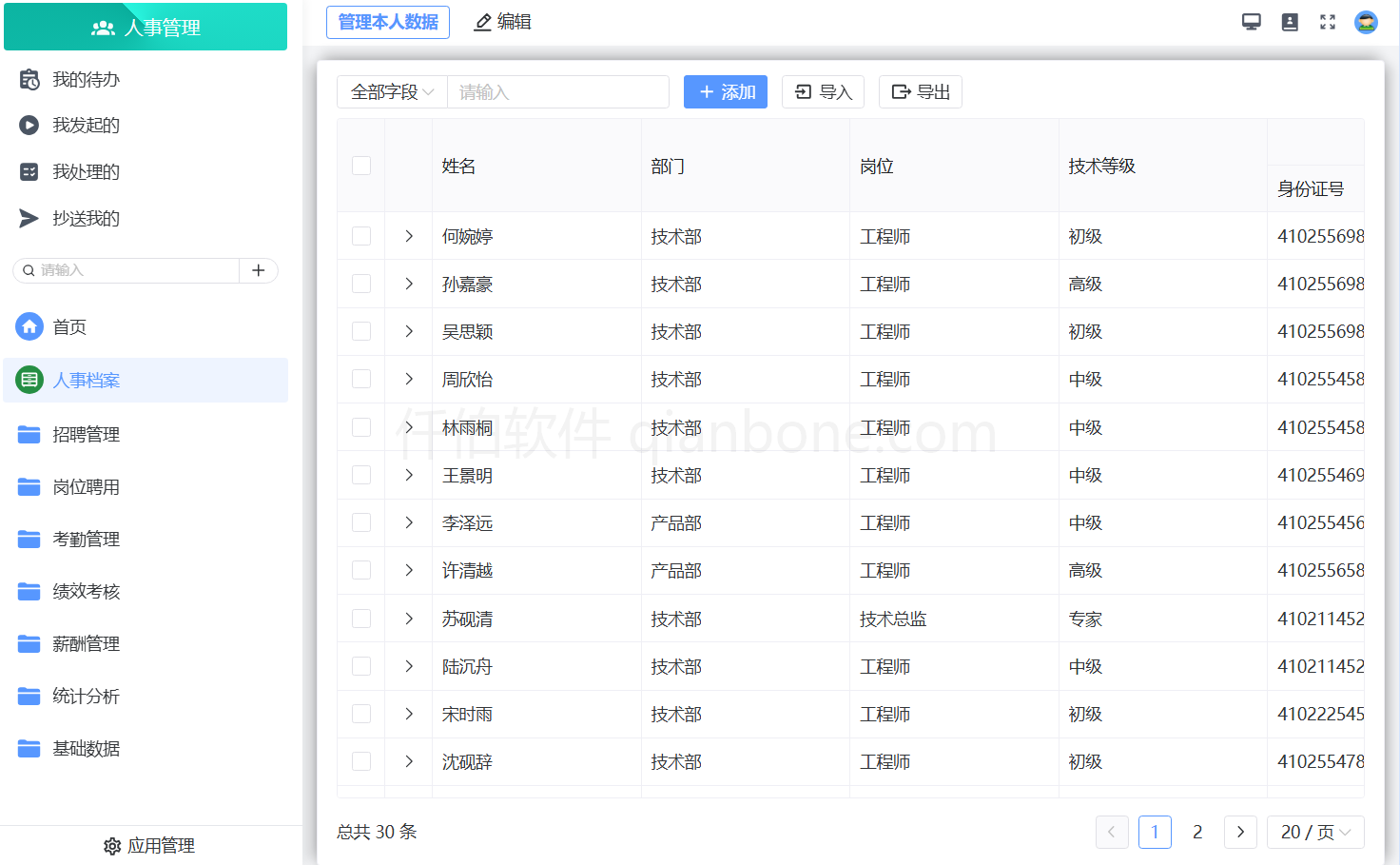
Task: Open the address book icon in top bar
Action: pos(1290,21)
